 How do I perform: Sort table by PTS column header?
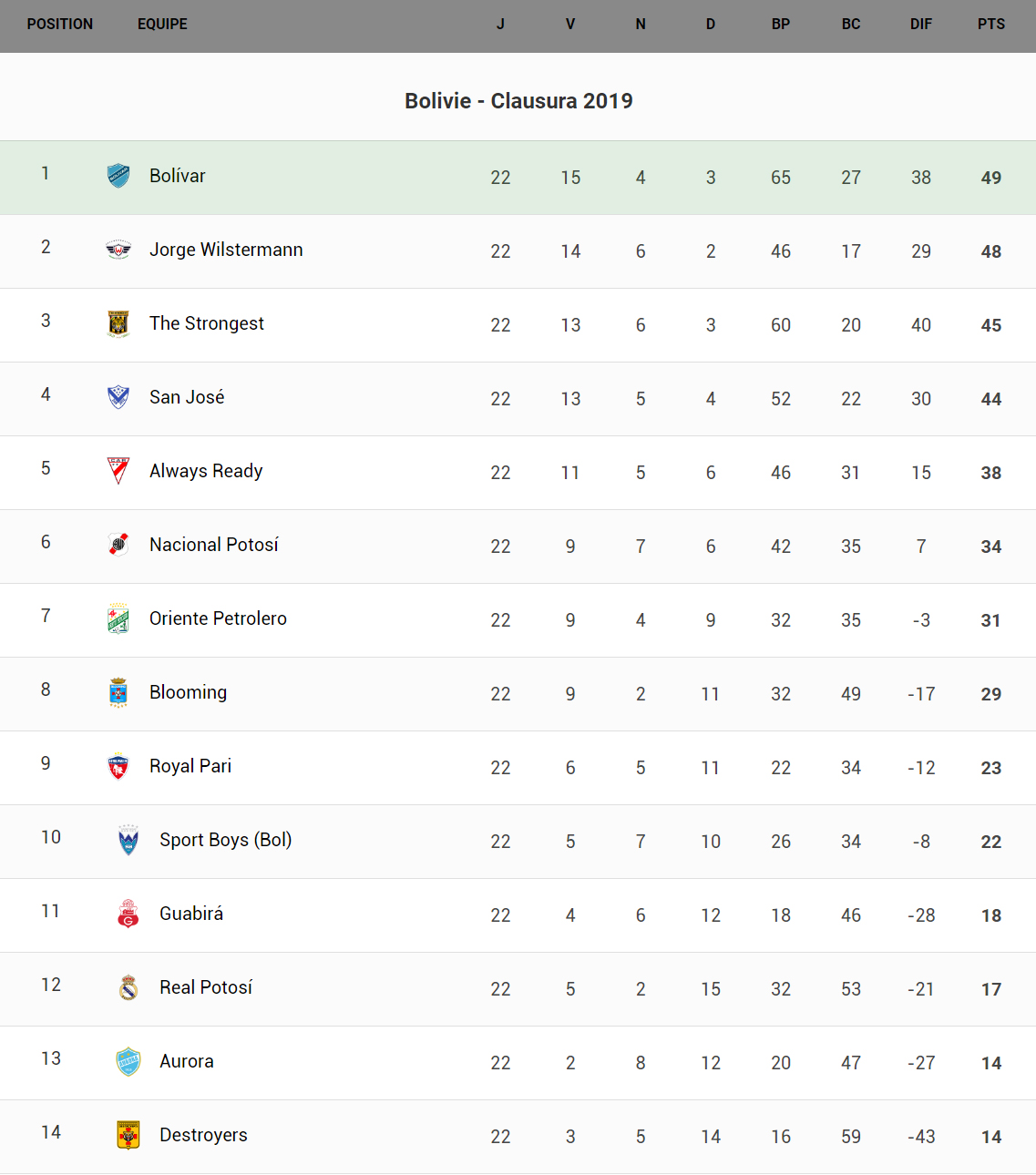[991, 25]
